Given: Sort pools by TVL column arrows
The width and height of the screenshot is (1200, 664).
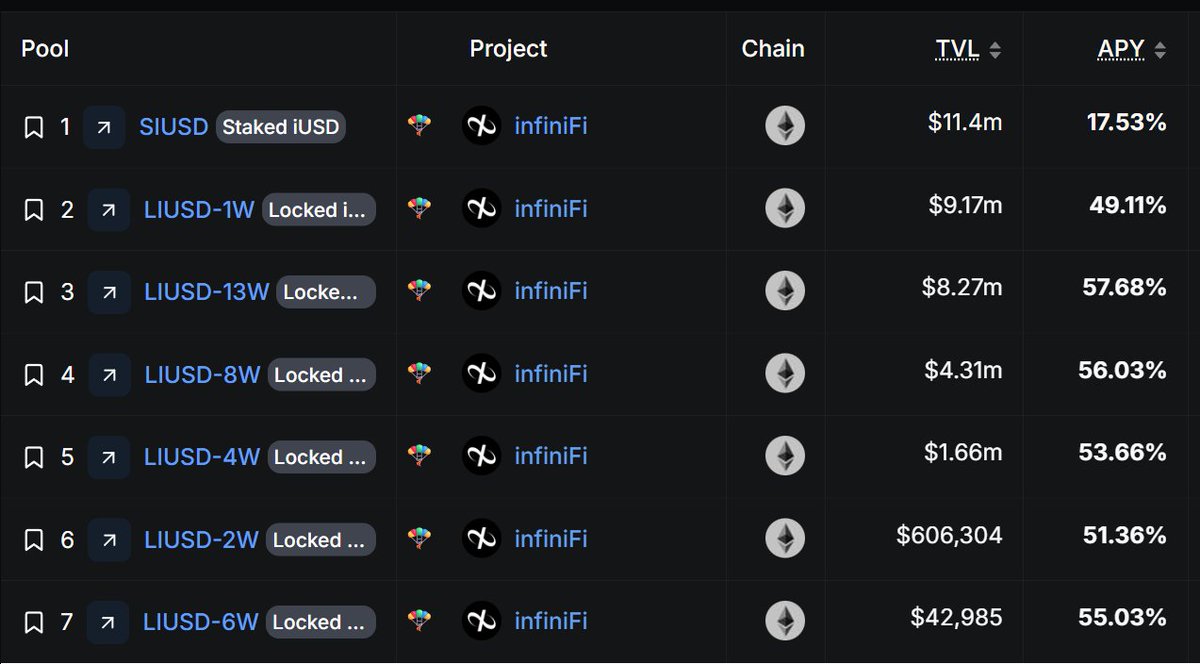Looking at the screenshot, I should pos(995,50).
